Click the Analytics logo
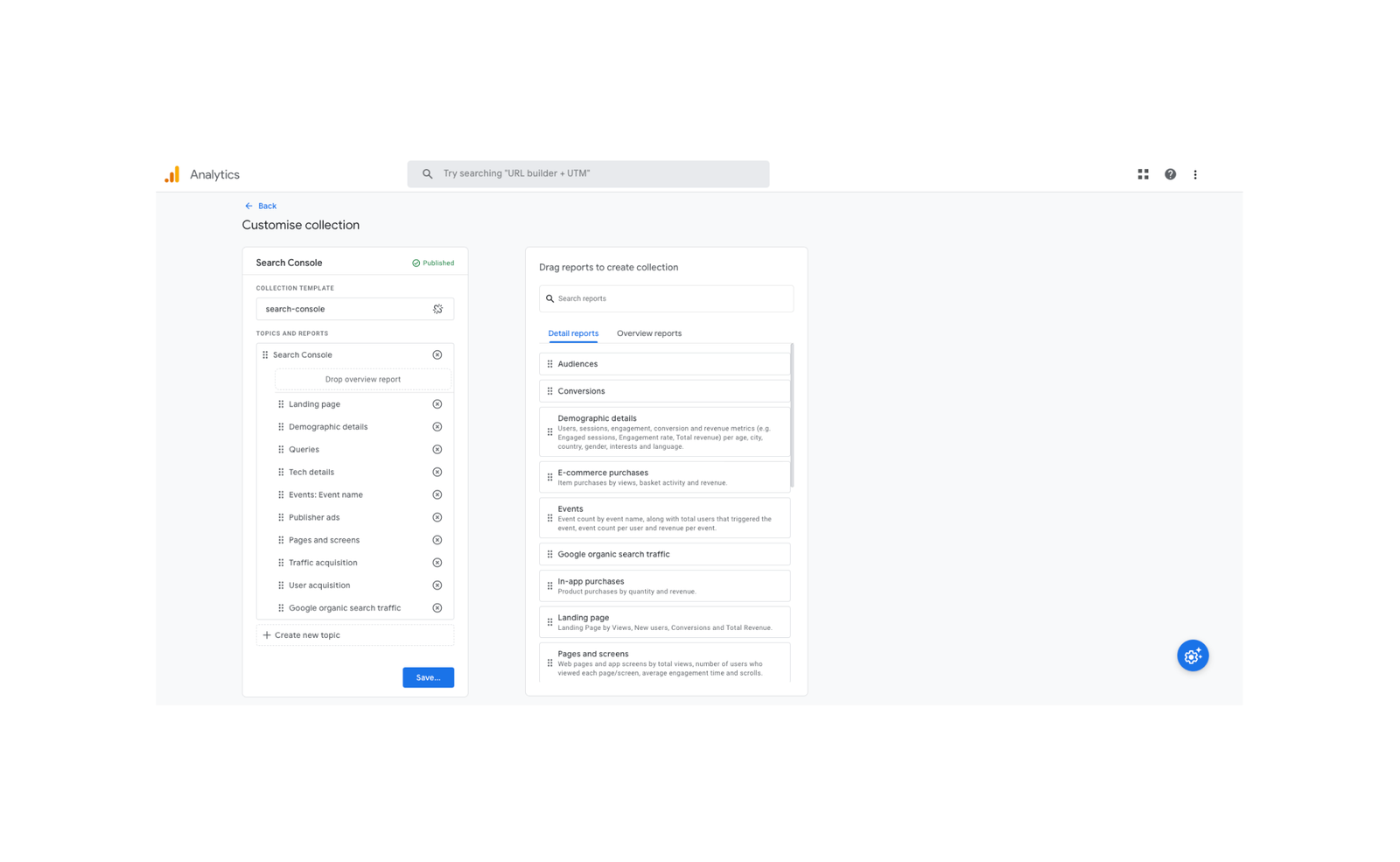 point(172,174)
